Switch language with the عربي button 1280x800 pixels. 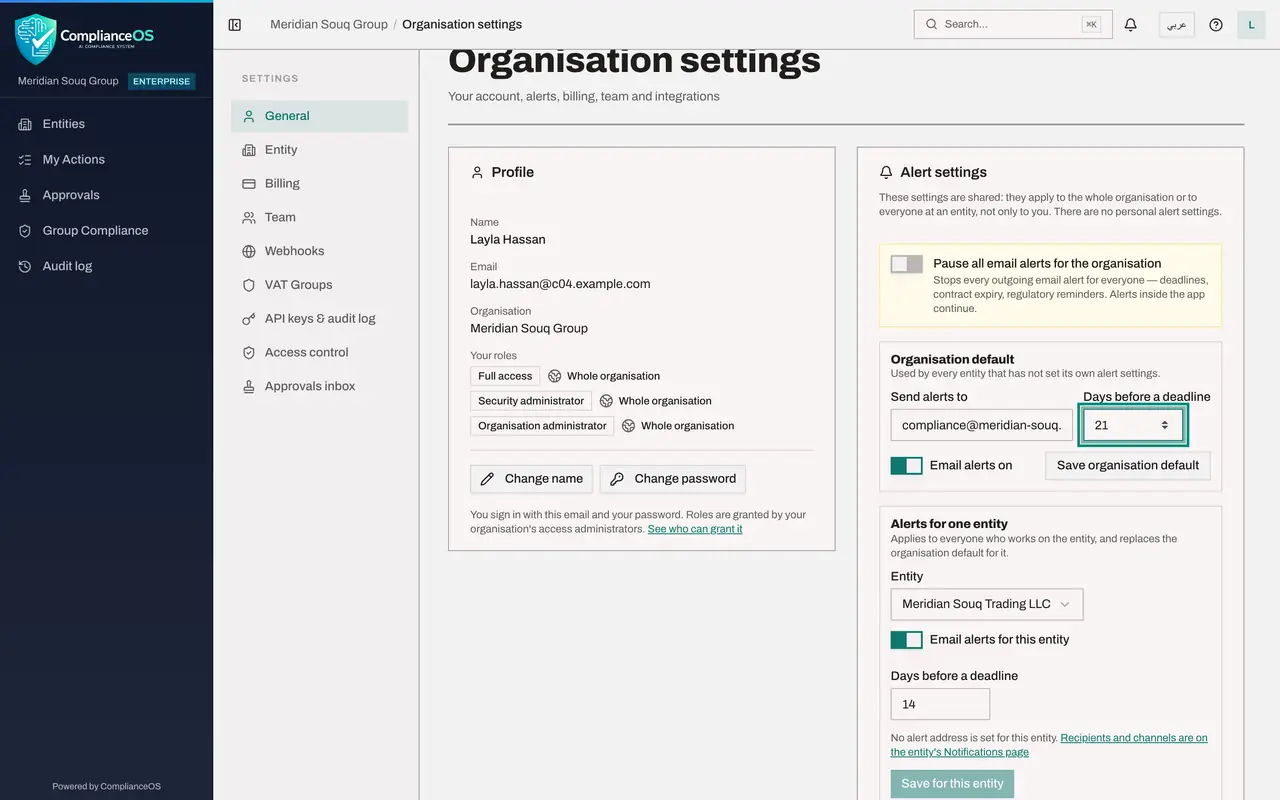(x=1177, y=24)
